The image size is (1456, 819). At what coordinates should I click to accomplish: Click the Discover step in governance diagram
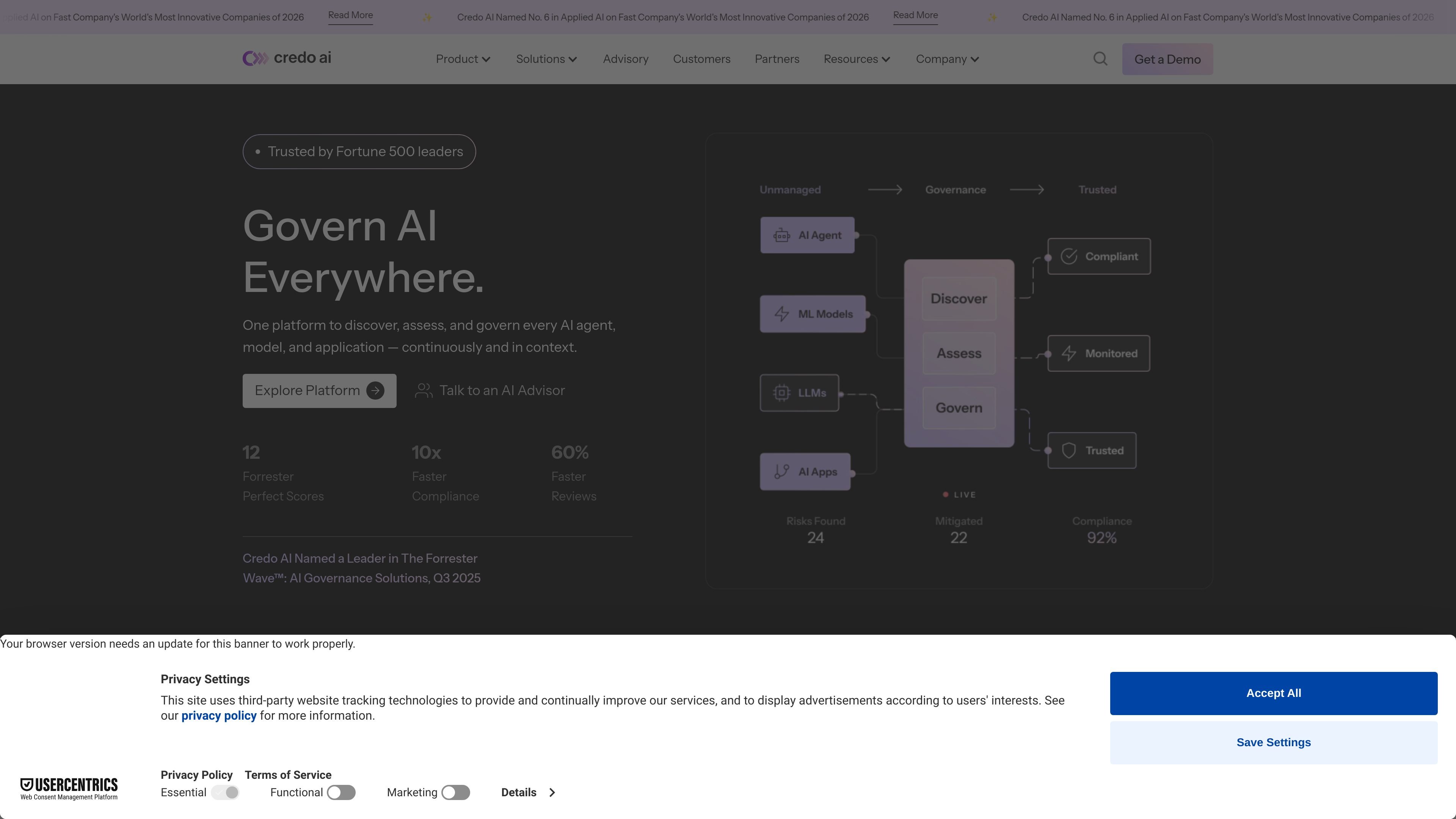(959, 298)
